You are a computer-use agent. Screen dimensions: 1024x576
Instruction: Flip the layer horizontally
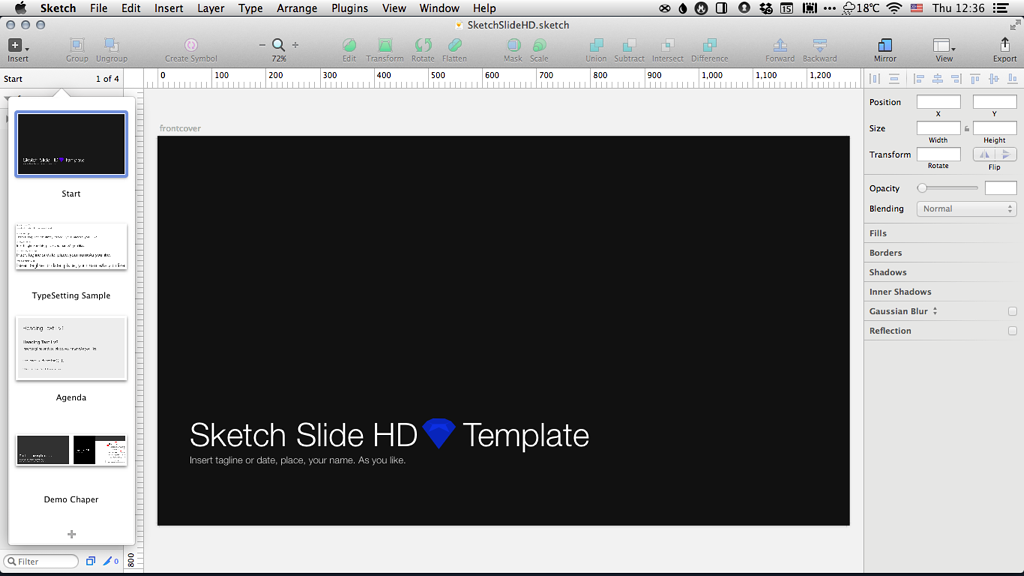click(x=984, y=155)
